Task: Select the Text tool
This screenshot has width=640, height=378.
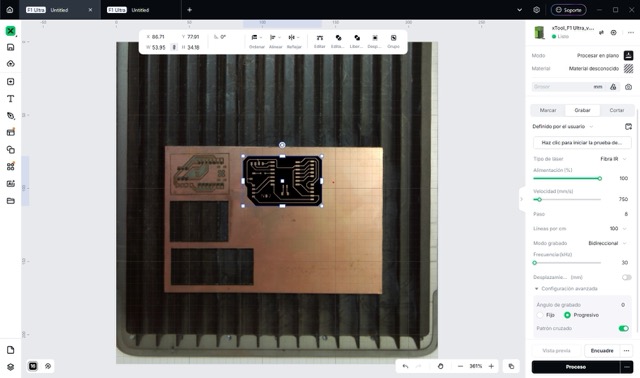Action: click(x=11, y=99)
